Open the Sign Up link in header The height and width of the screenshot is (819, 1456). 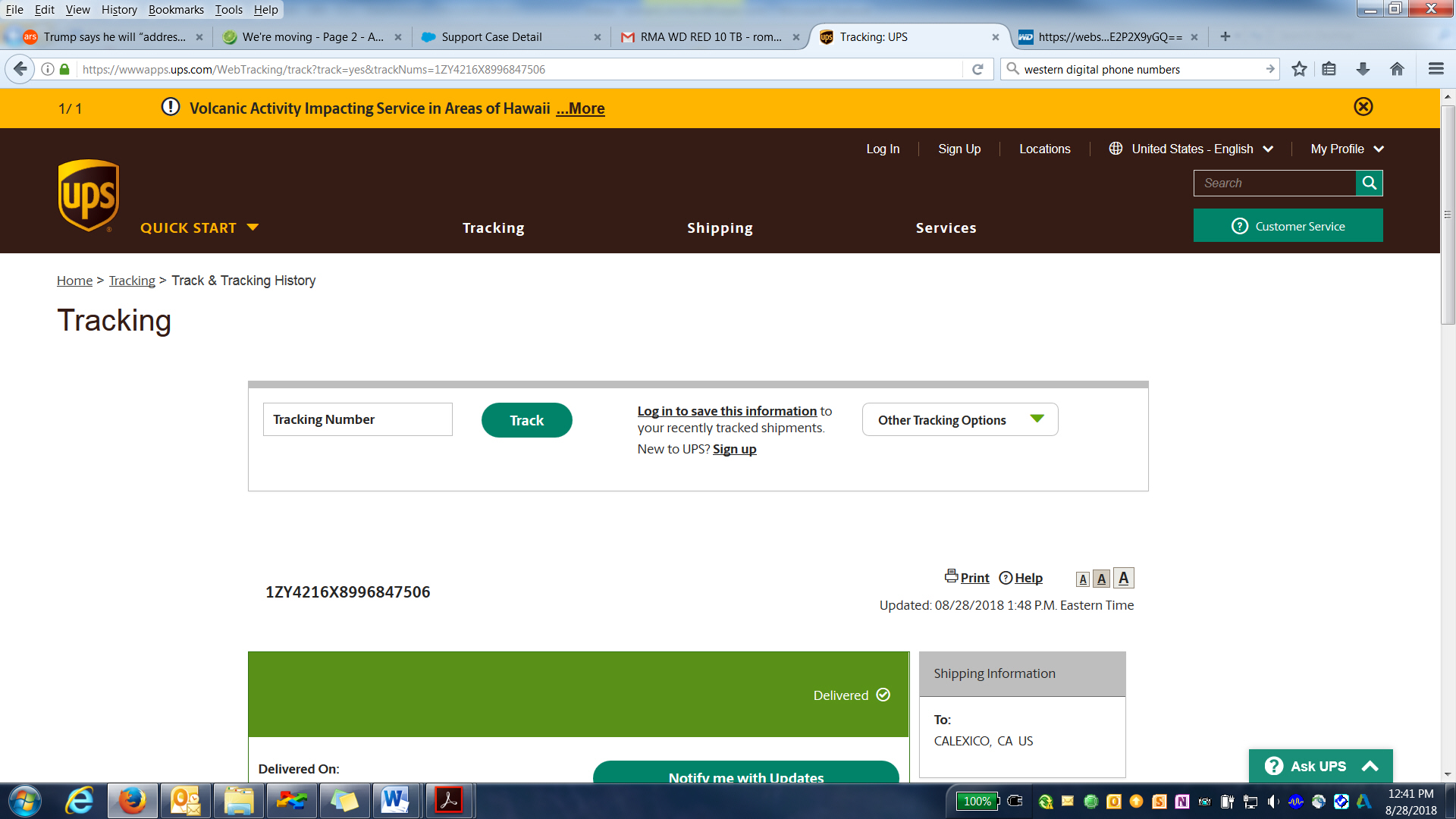click(959, 149)
